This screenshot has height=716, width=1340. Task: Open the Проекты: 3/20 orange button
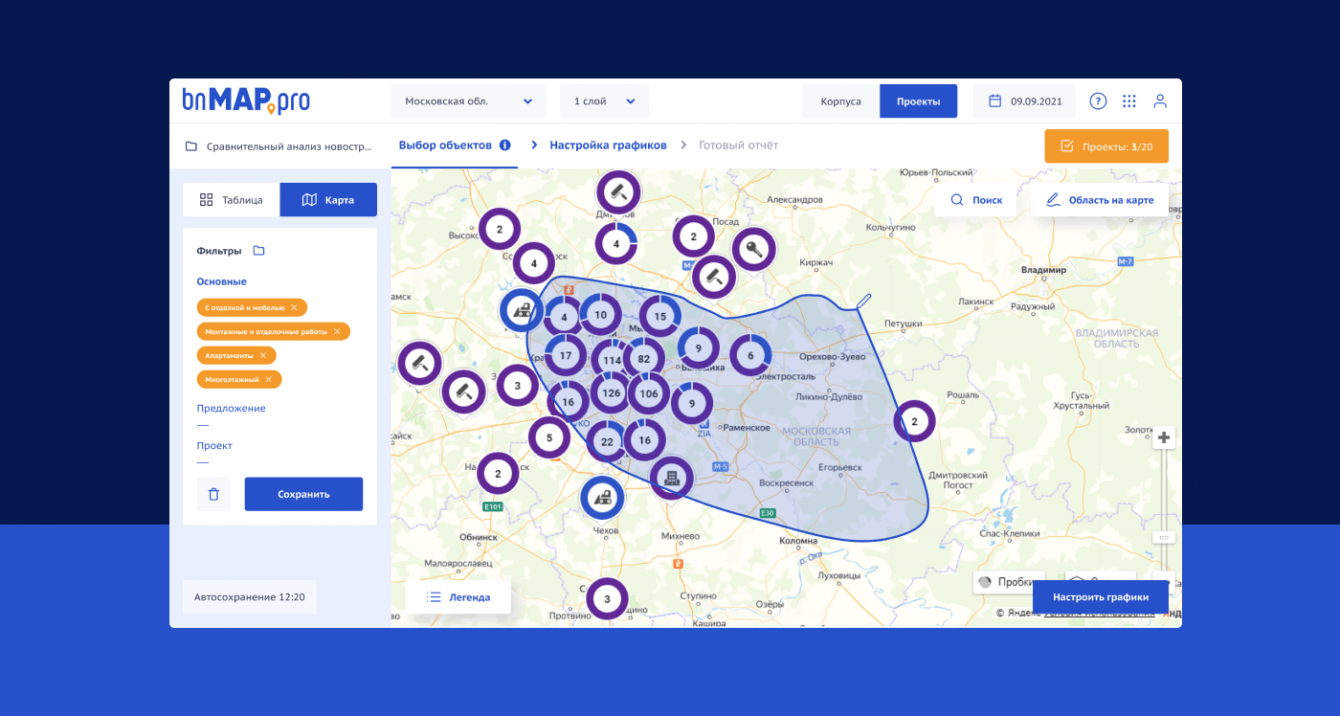1106,146
